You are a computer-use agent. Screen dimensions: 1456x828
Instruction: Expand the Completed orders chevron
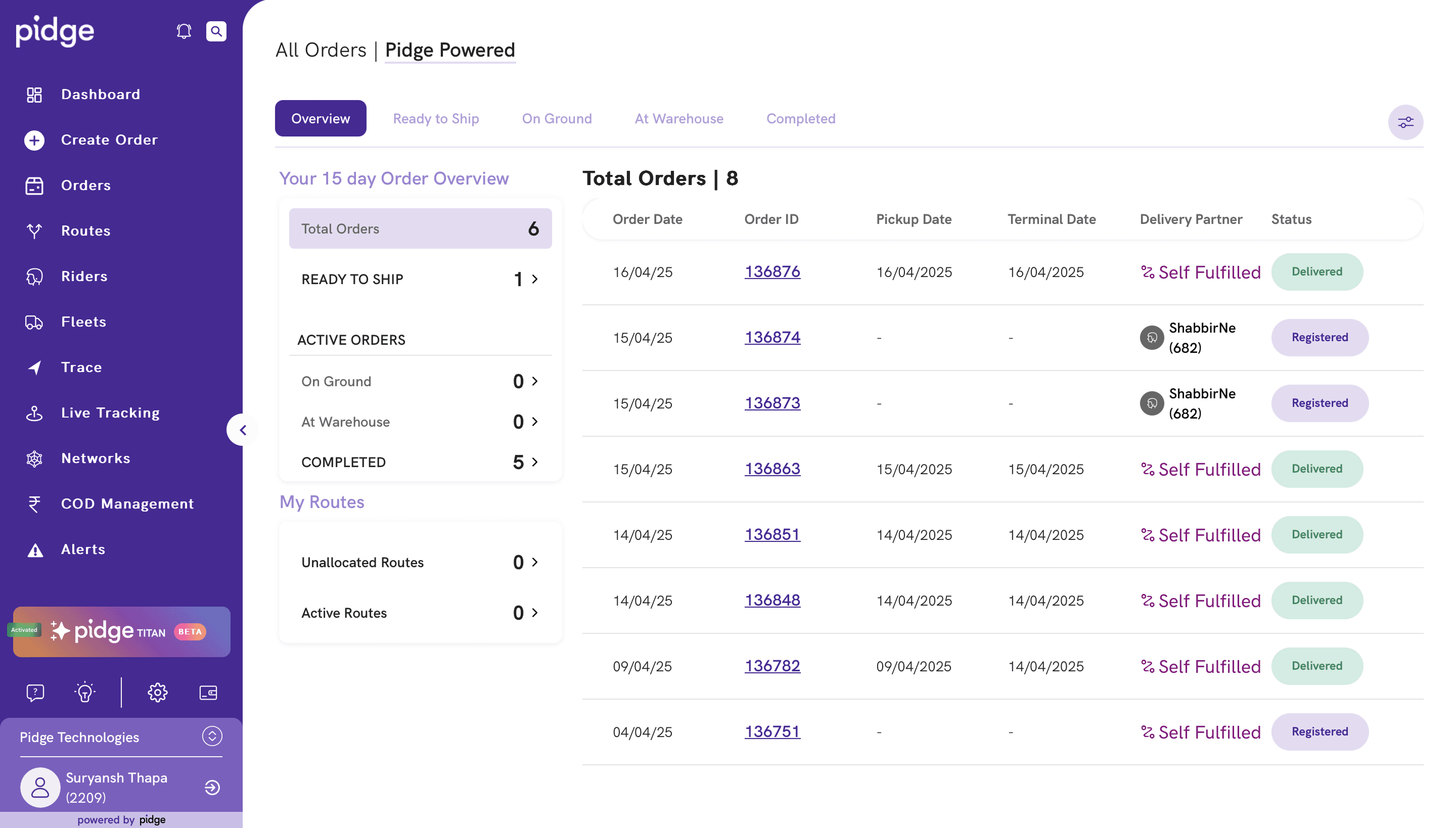(x=535, y=462)
